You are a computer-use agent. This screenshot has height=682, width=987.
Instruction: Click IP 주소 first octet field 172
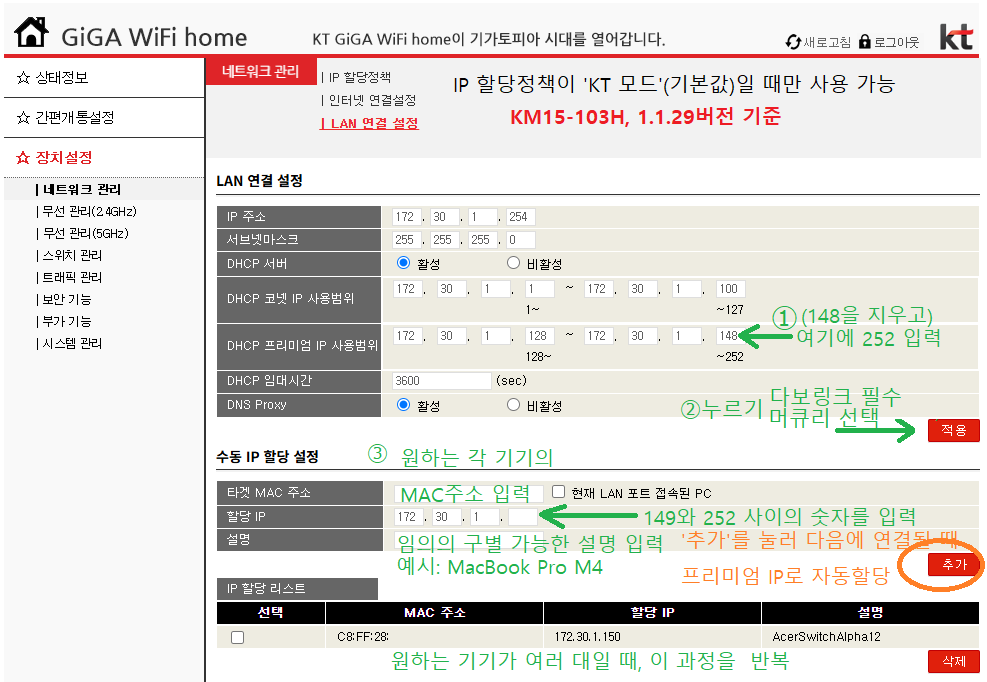407,217
